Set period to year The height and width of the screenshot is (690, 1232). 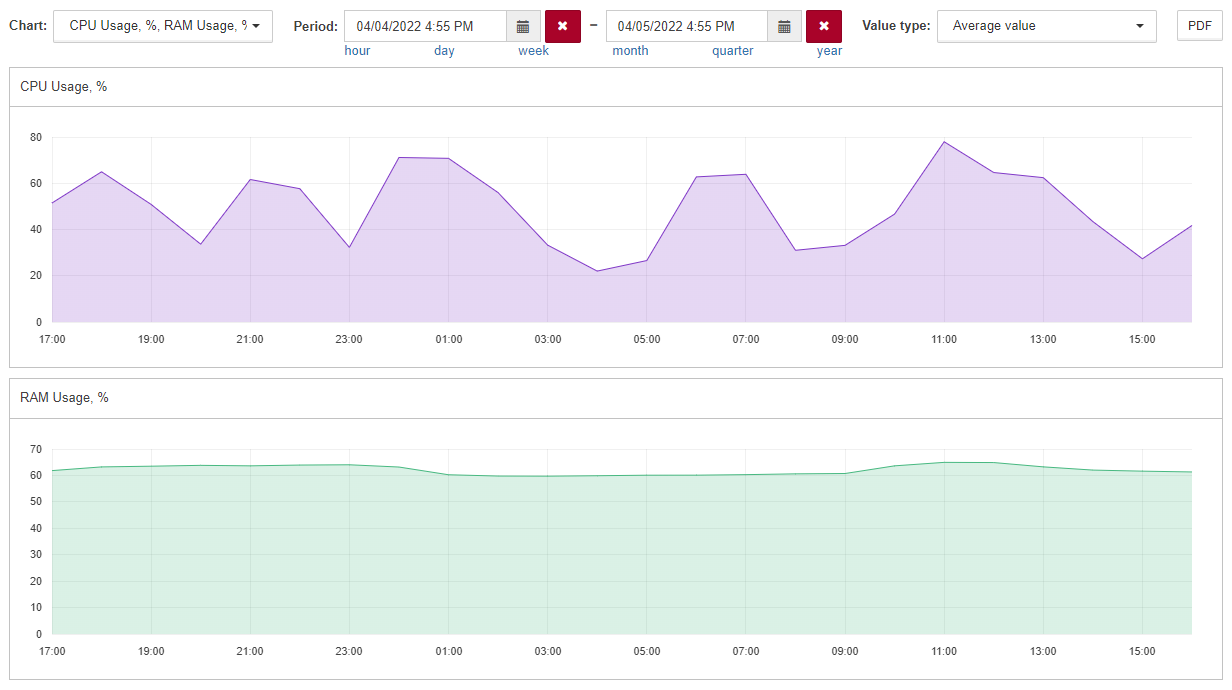[x=829, y=51]
